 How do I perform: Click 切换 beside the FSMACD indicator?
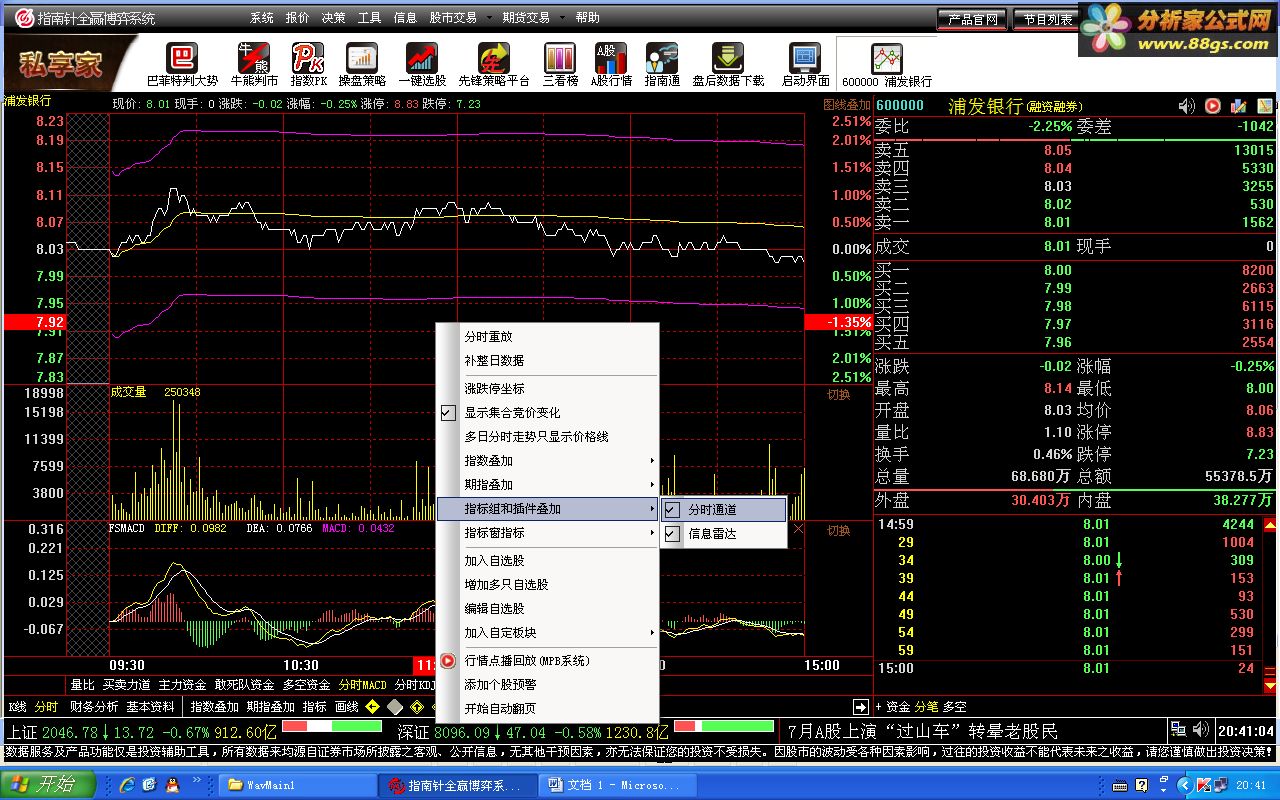click(838, 530)
